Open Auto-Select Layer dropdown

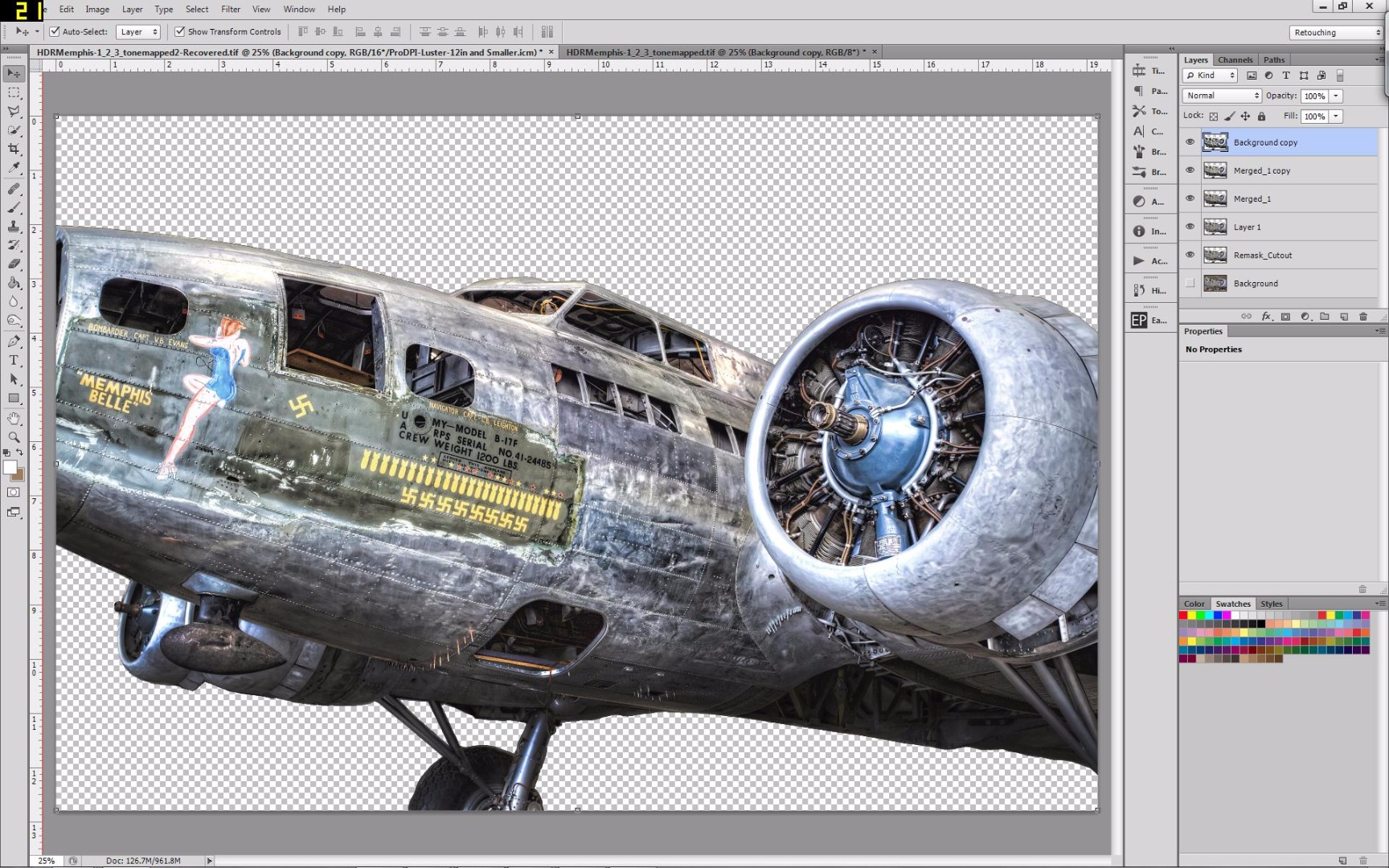click(x=138, y=32)
